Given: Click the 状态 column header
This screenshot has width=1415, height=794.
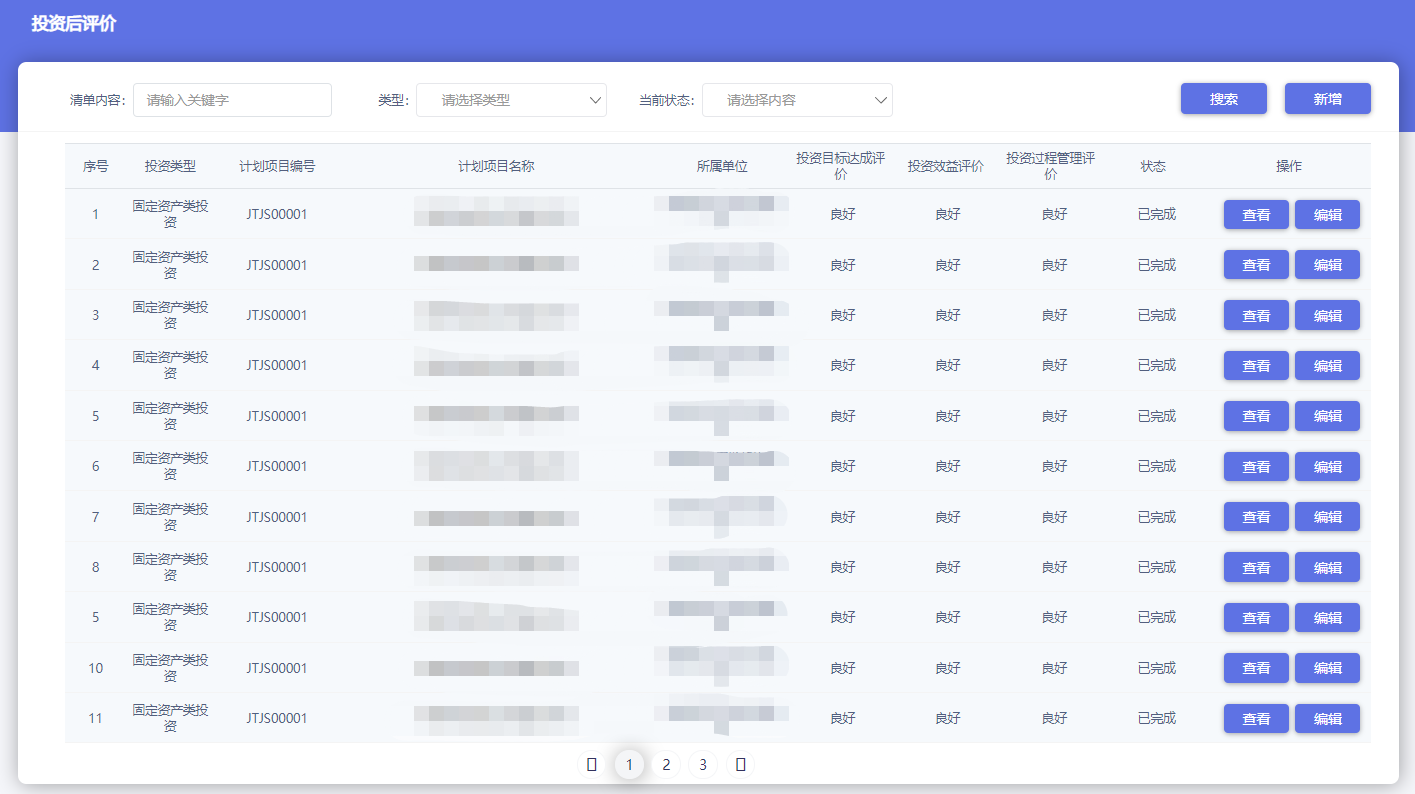Looking at the screenshot, I should pos(1153,166).
